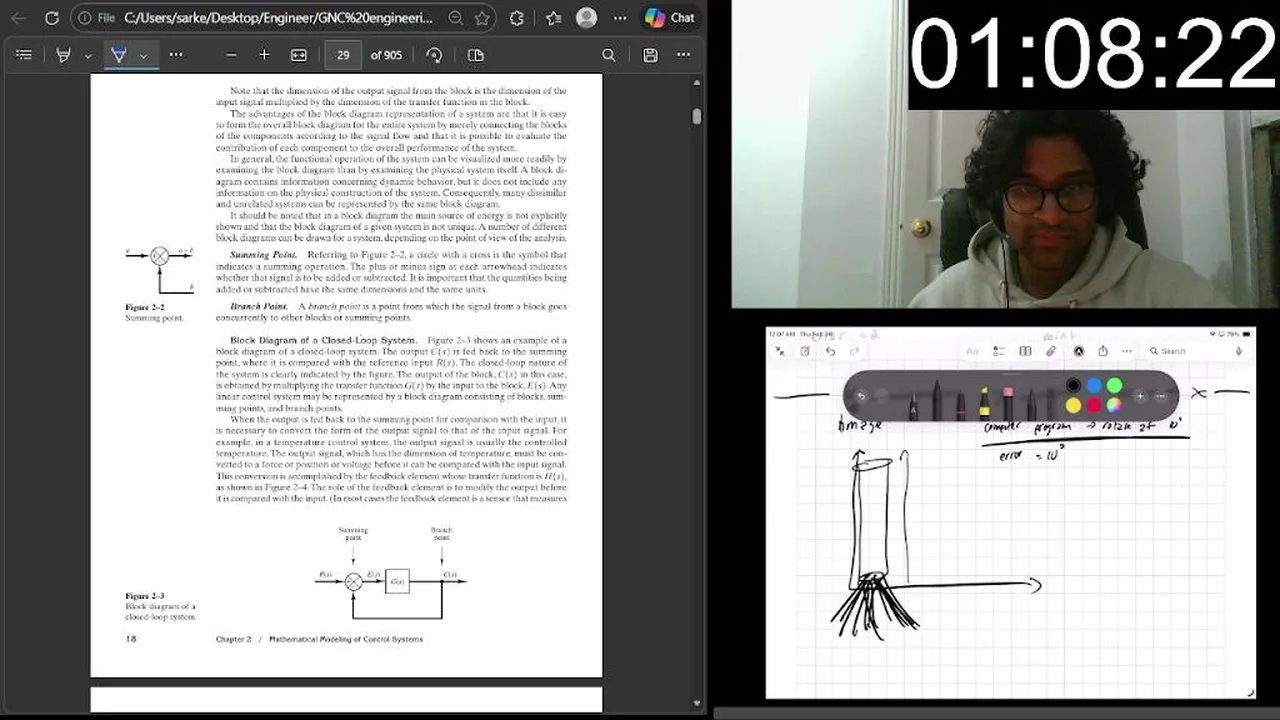Save the PDF document
1280x720 pixels.
650,55
